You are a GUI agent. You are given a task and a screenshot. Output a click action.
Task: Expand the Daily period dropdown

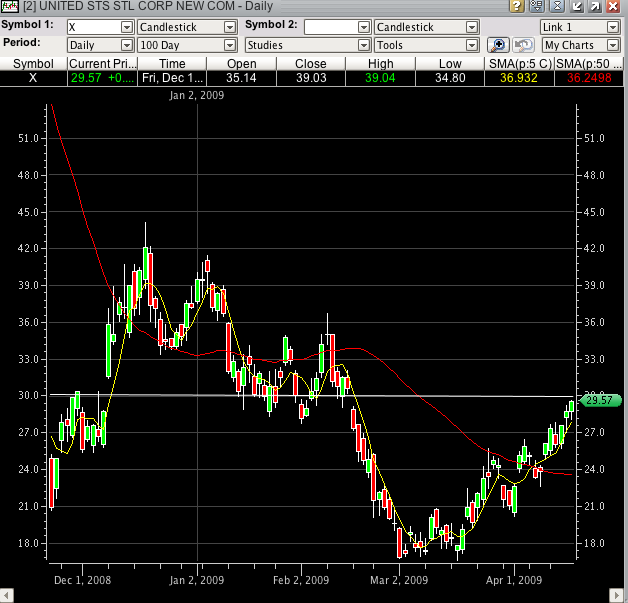[x=126, y=45]
